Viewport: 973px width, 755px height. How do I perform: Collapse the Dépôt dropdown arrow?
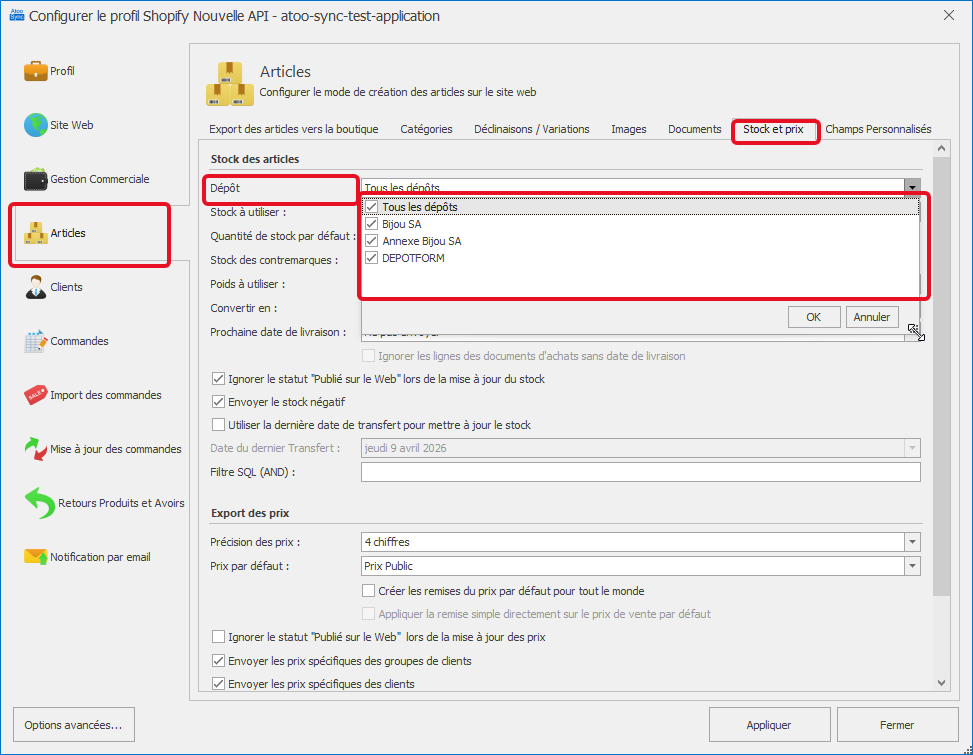(912, 186)
